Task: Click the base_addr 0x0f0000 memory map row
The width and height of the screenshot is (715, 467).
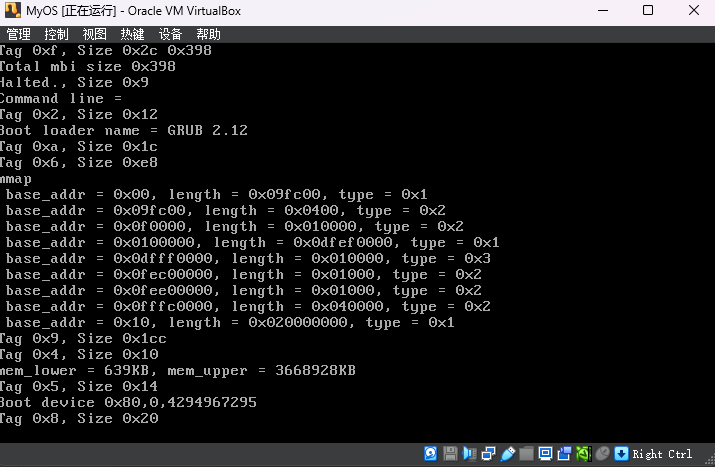Action: (x=234, y=227)
